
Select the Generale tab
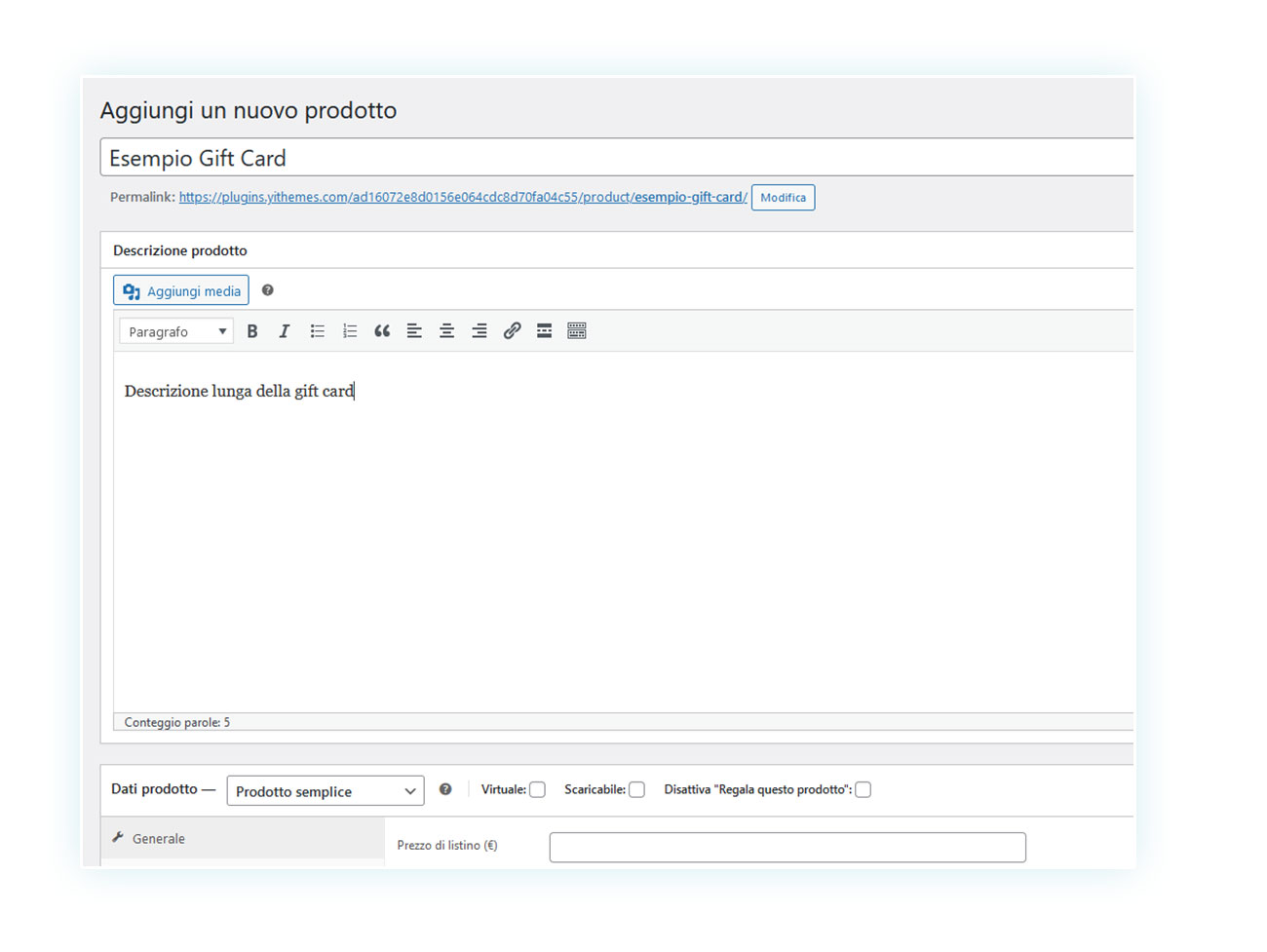[x=243, y=838]
